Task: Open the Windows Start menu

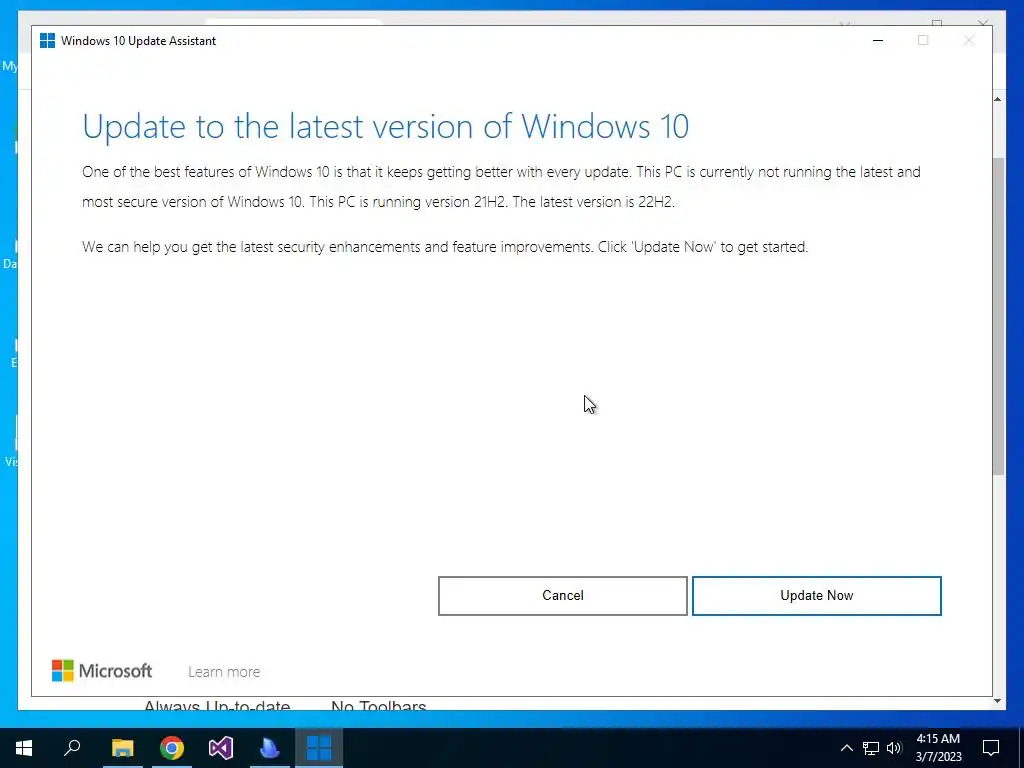Action: [24, 748]
